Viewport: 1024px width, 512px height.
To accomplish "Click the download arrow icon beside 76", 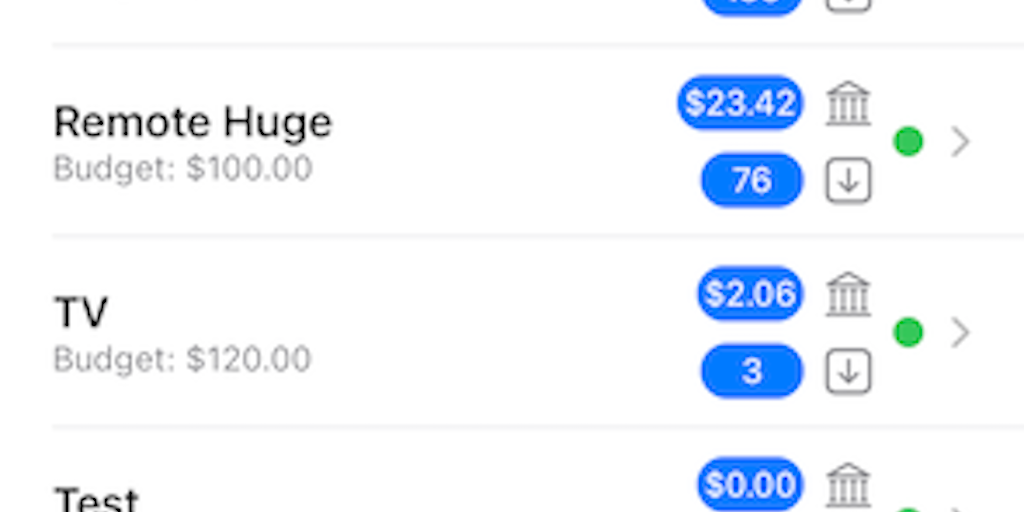I will point(848,181).
